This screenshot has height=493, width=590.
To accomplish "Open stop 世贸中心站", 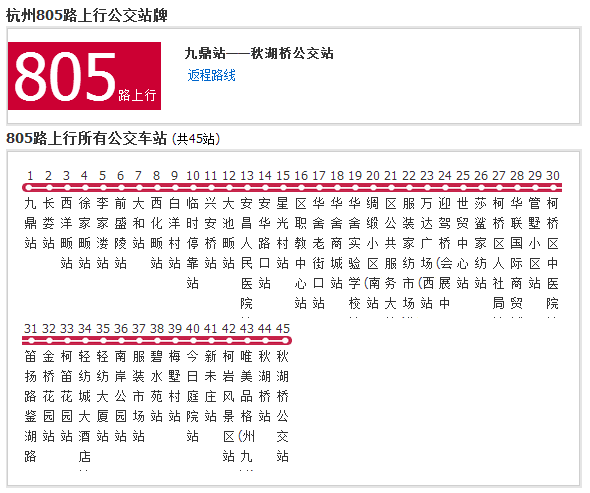I will (x=463, y=243).
